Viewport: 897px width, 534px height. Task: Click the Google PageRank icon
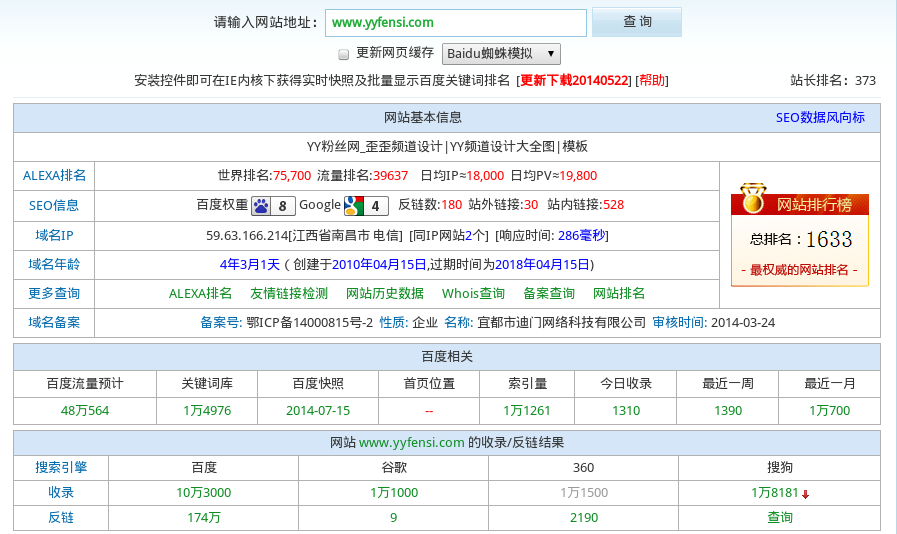(353, 206)
